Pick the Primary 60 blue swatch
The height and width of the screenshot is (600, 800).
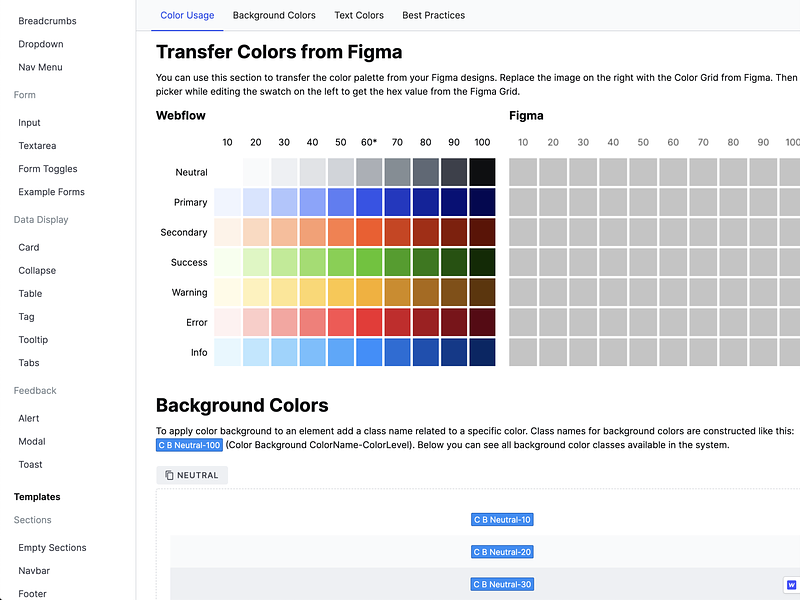pos(369,202)
